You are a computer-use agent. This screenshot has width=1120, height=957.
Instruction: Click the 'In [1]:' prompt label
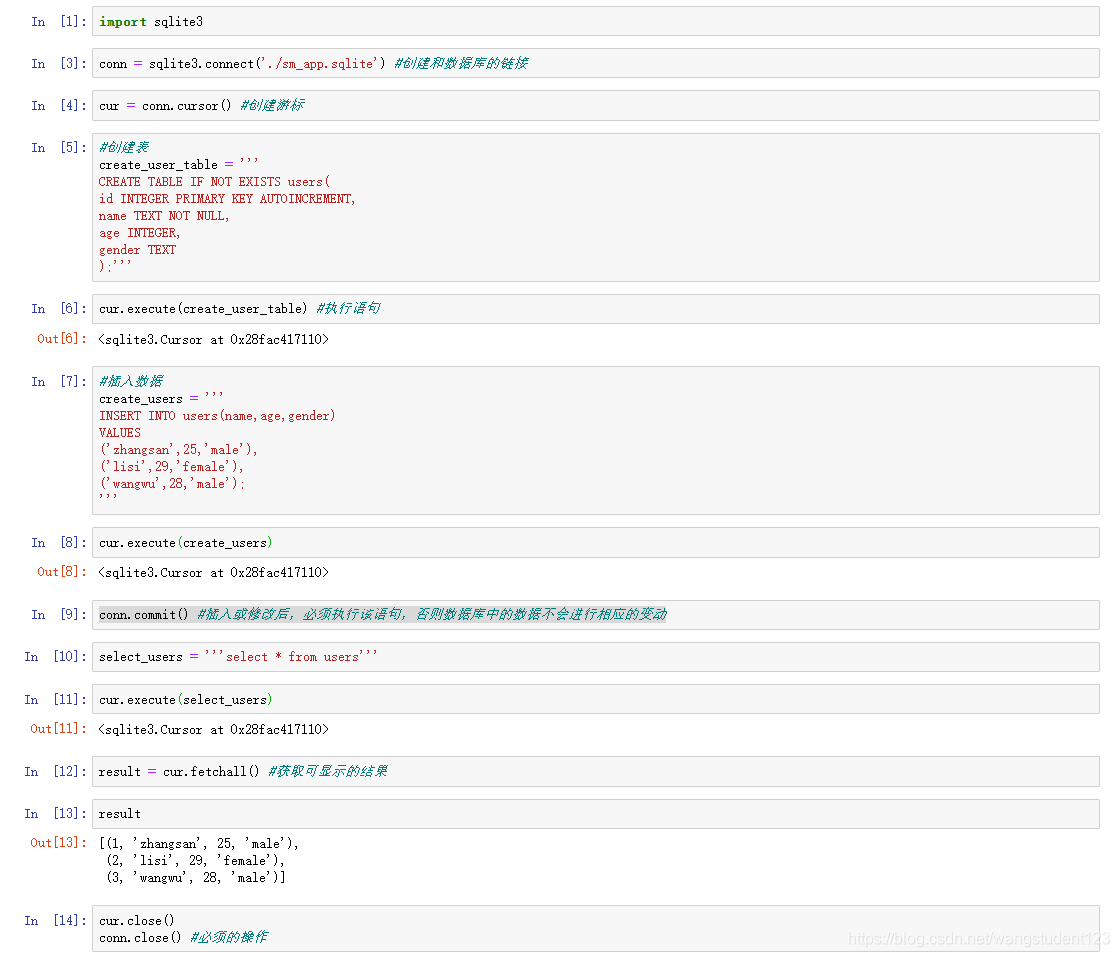click(x=59, y=22)
